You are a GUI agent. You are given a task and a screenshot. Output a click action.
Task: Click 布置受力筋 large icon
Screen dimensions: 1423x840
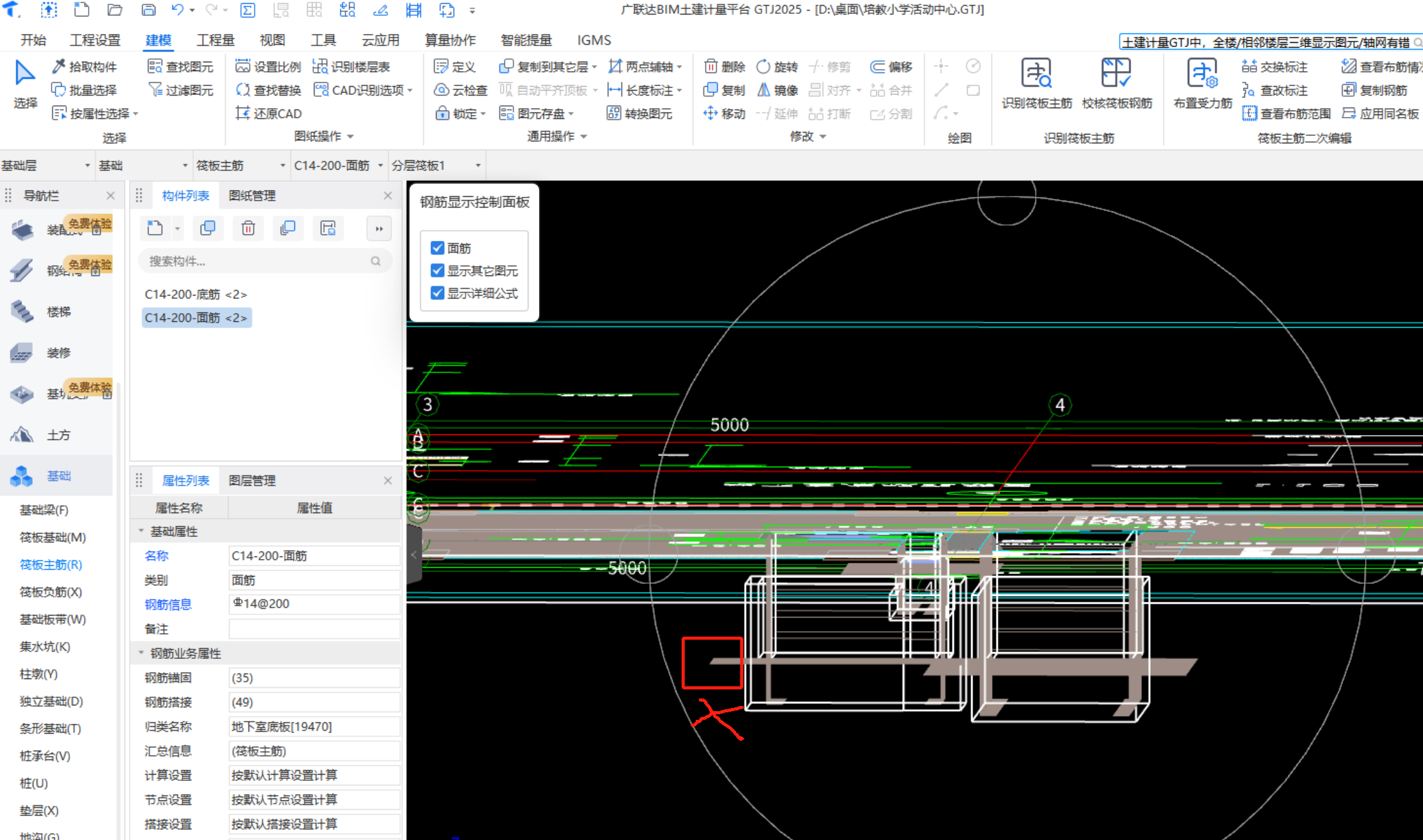click(1203, 84)
